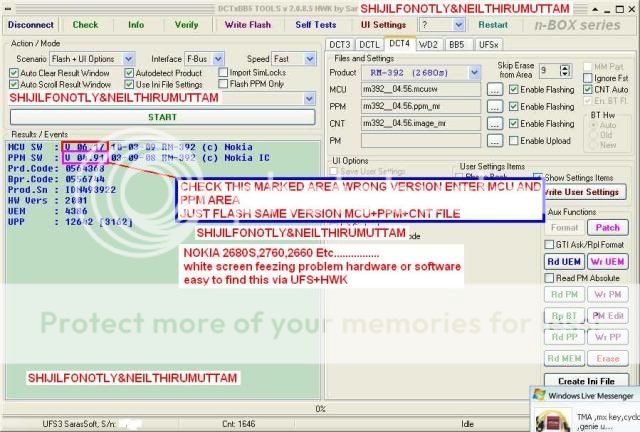
Task: Click Write User Settings button
Action: 584,192
